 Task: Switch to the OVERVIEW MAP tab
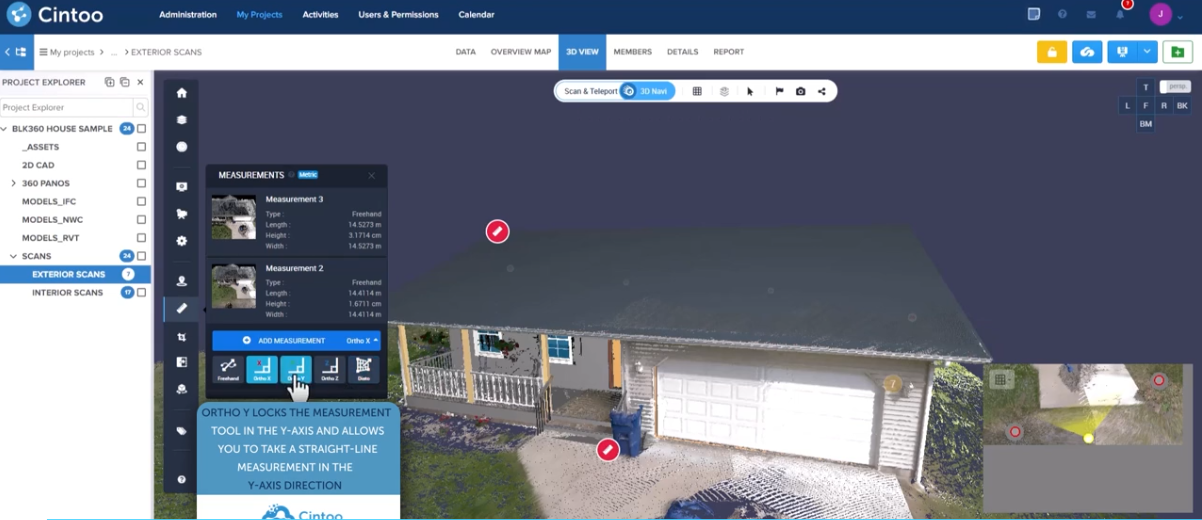tap(520, 52)
